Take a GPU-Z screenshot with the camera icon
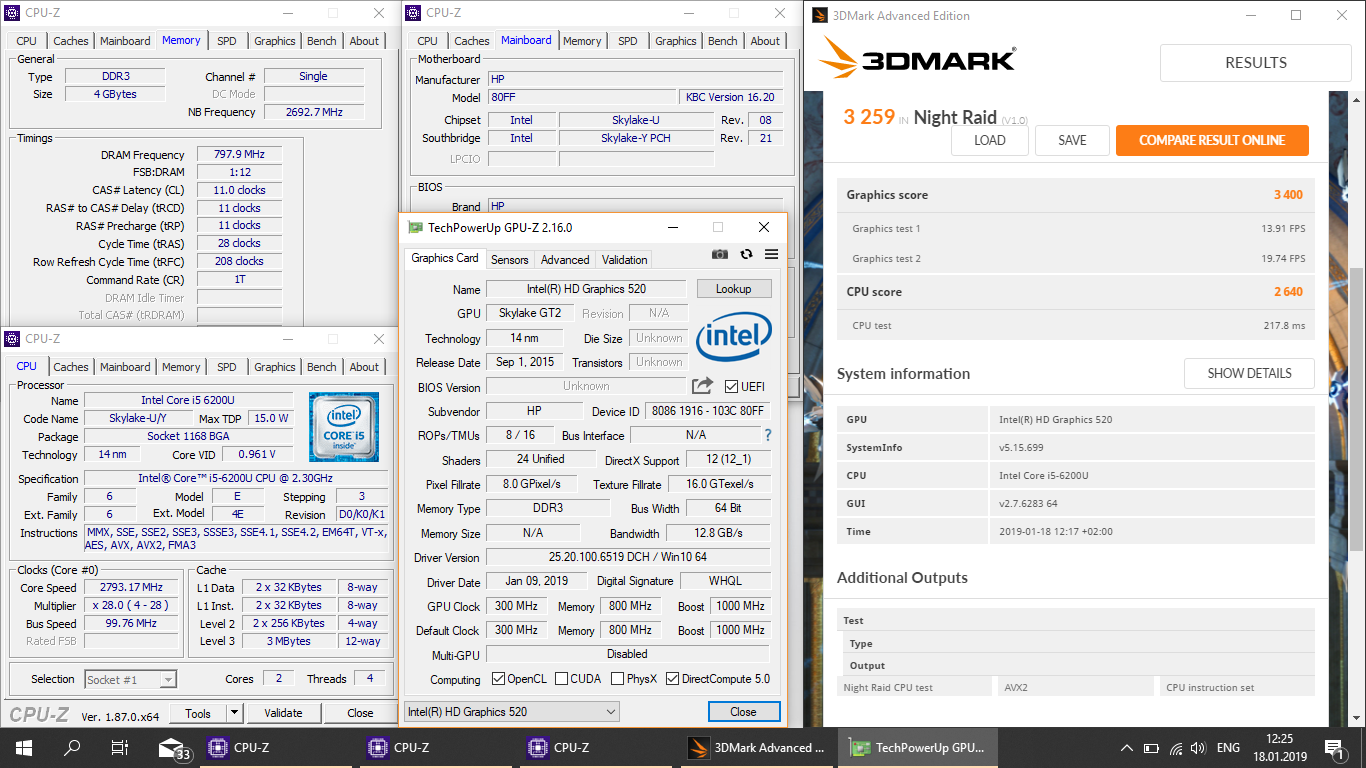 click(x=720, y=255)
